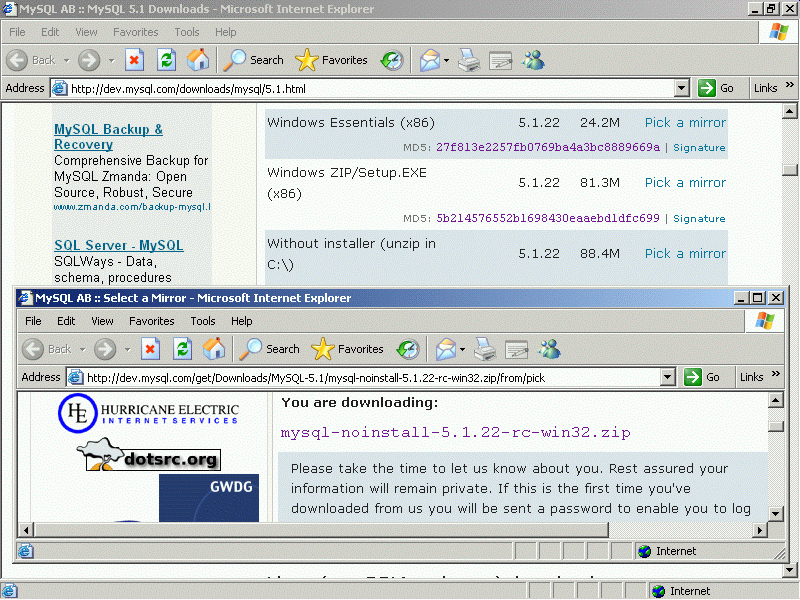Click vertical scrollbar thumb in Select a Mirror window
800x600 pixels.
coord(776,427)
